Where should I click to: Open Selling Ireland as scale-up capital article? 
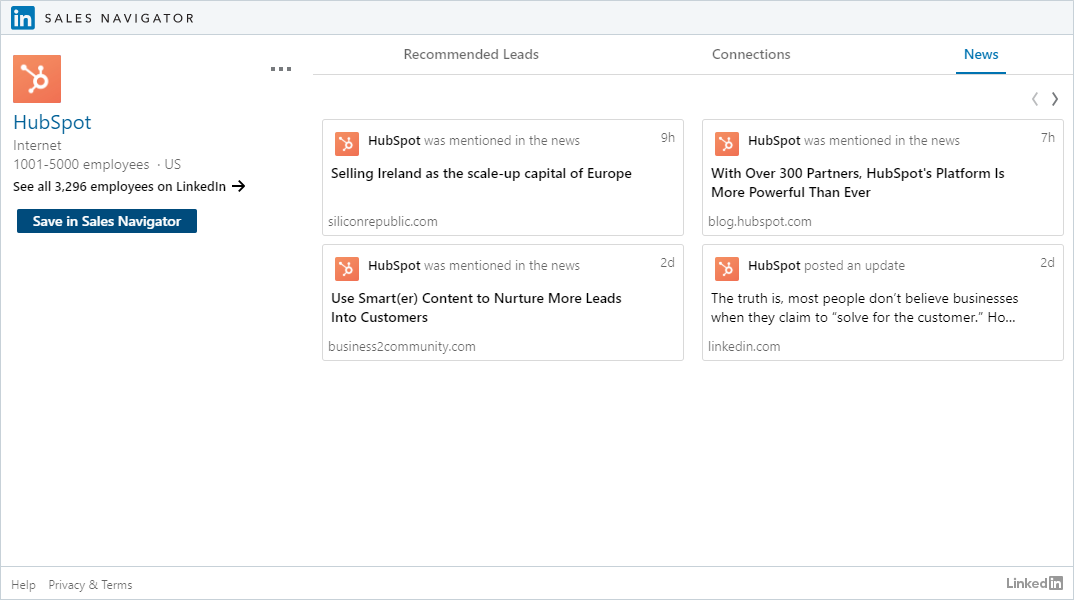[x=481, y=173]
